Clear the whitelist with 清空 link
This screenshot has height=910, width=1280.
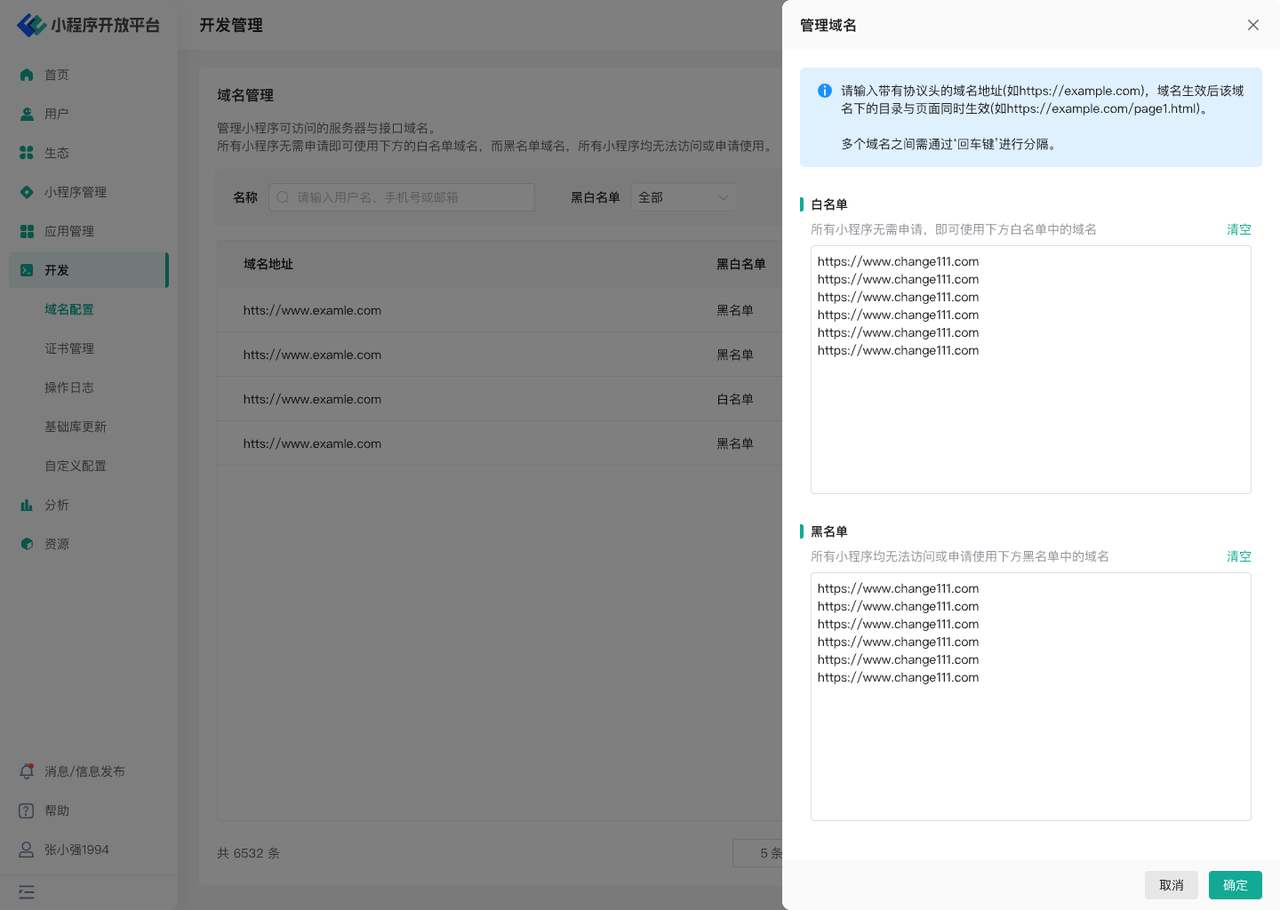click(1238, 229)
